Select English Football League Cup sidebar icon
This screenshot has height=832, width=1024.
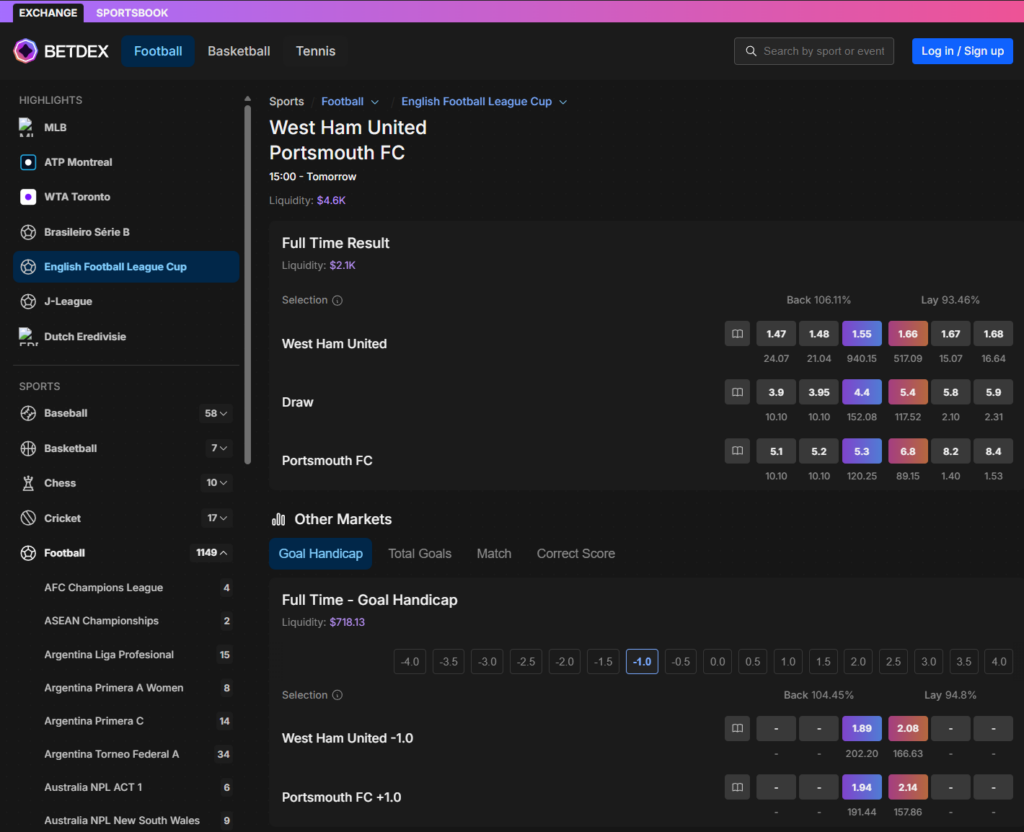[28, 266]
